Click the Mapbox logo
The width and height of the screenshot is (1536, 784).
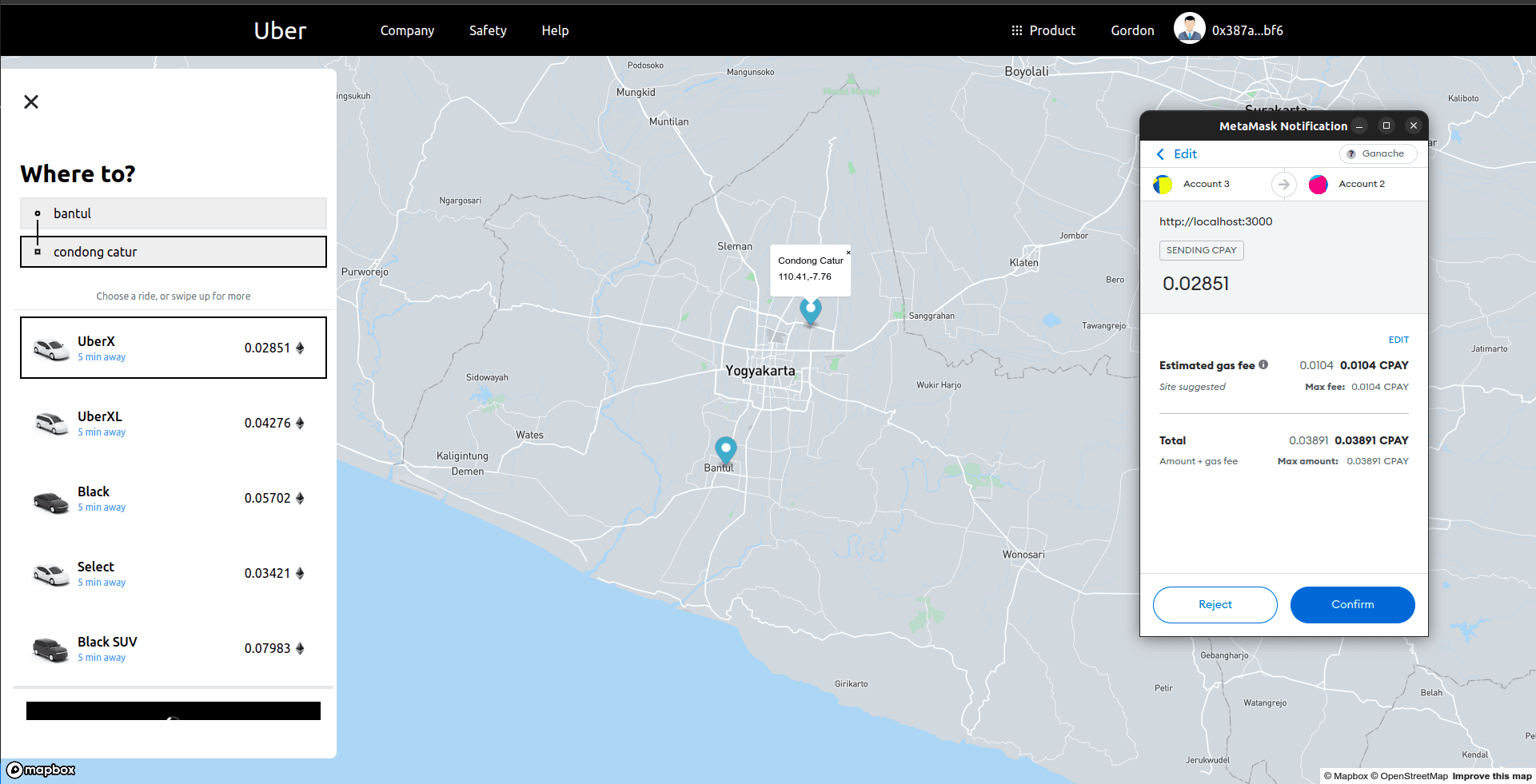[x=41, y=770]
